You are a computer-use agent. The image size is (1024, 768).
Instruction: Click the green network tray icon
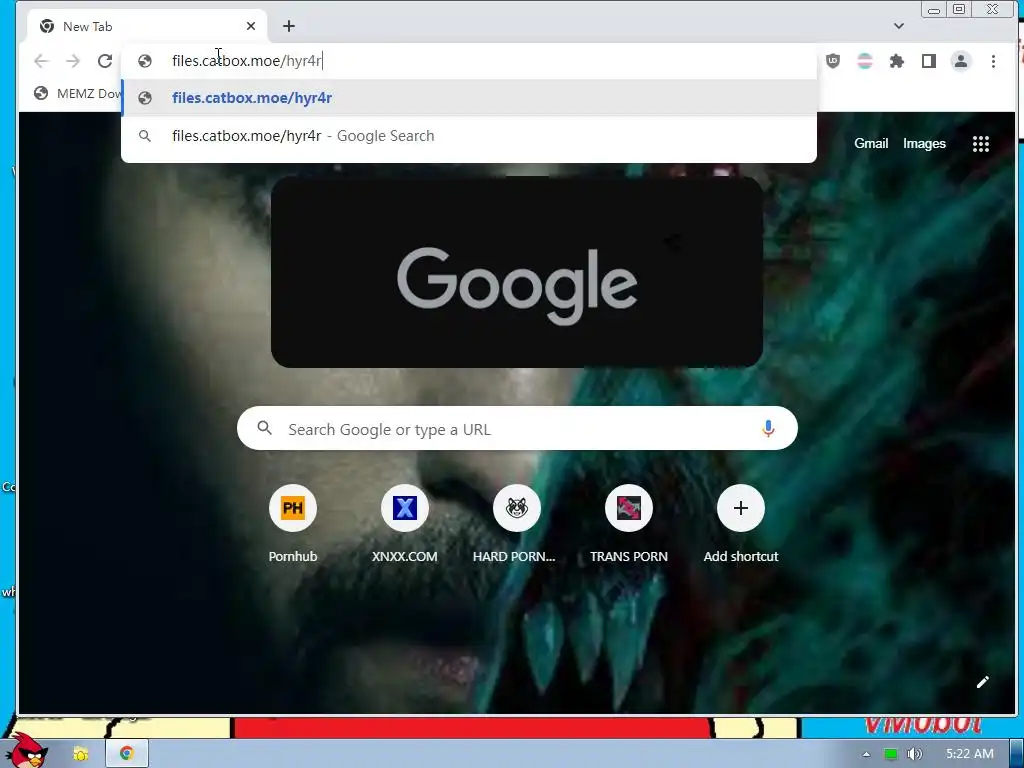tap(890, 754)
